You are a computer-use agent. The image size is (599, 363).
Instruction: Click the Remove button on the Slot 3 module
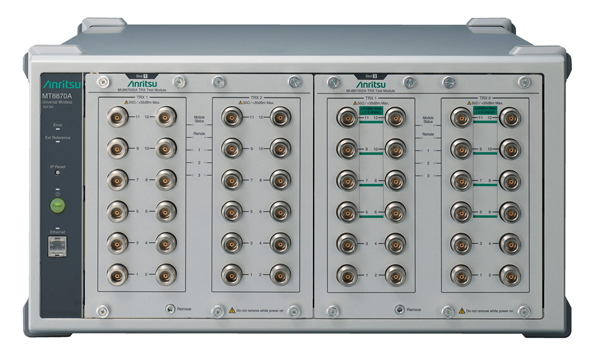pos(400,309)
